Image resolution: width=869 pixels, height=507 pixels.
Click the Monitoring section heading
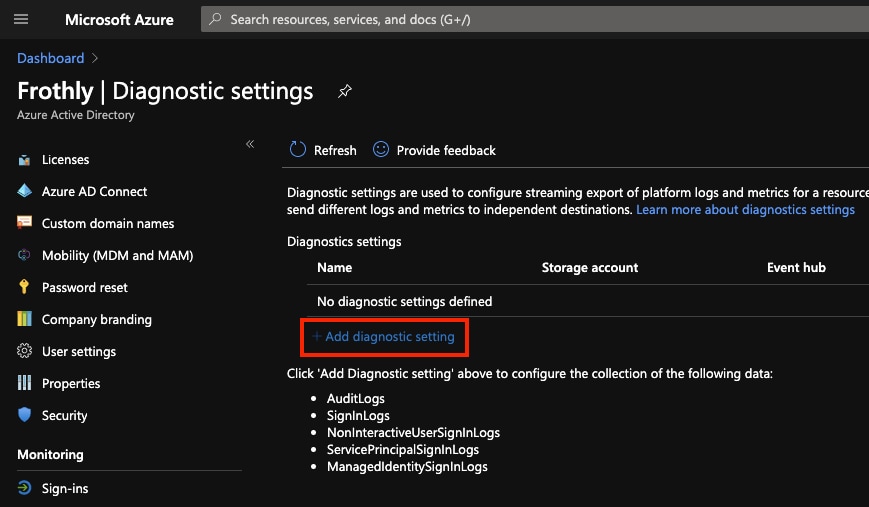pos(50,455)
